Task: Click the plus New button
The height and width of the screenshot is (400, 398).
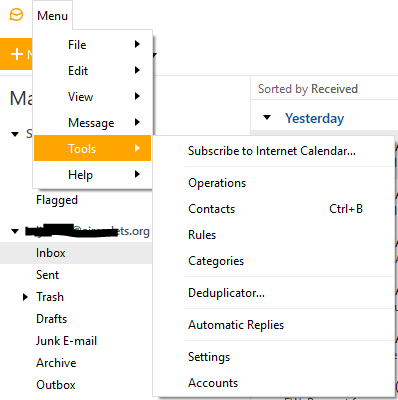Action: click(x=16, y=54)
